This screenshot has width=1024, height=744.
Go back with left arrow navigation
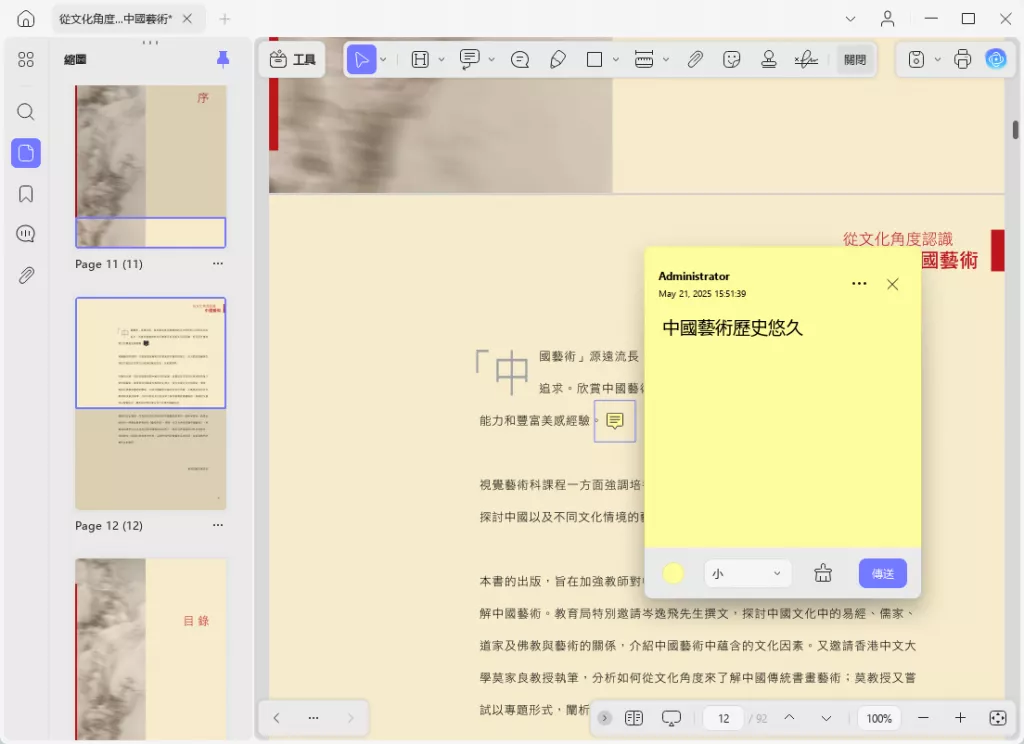tap(276, 718)
